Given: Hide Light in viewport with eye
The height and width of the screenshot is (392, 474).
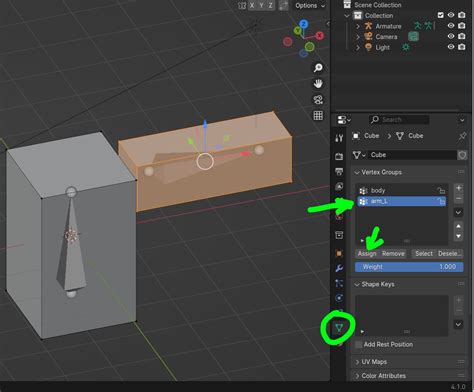Looking at the screenshot, I should [x=451, y=47].
